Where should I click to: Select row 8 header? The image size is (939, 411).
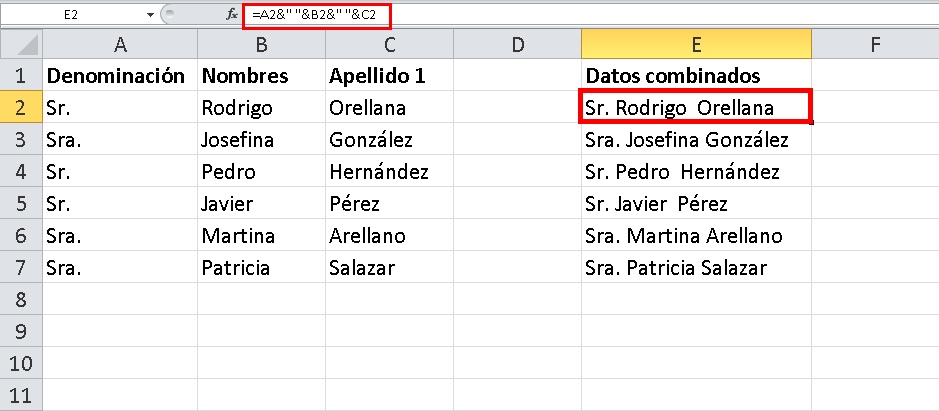[21, 300]
